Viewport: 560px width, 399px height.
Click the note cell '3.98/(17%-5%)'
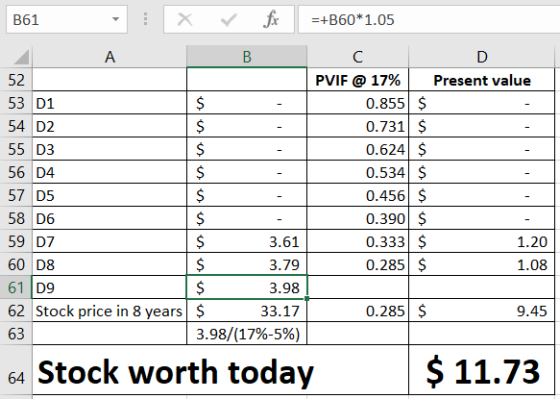pos(247,334)
